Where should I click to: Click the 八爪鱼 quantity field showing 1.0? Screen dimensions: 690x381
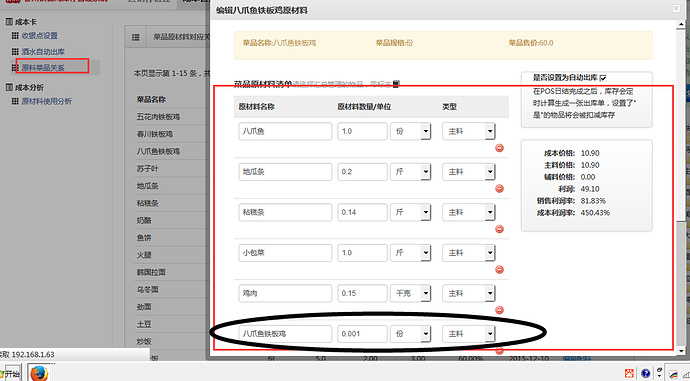362,131
